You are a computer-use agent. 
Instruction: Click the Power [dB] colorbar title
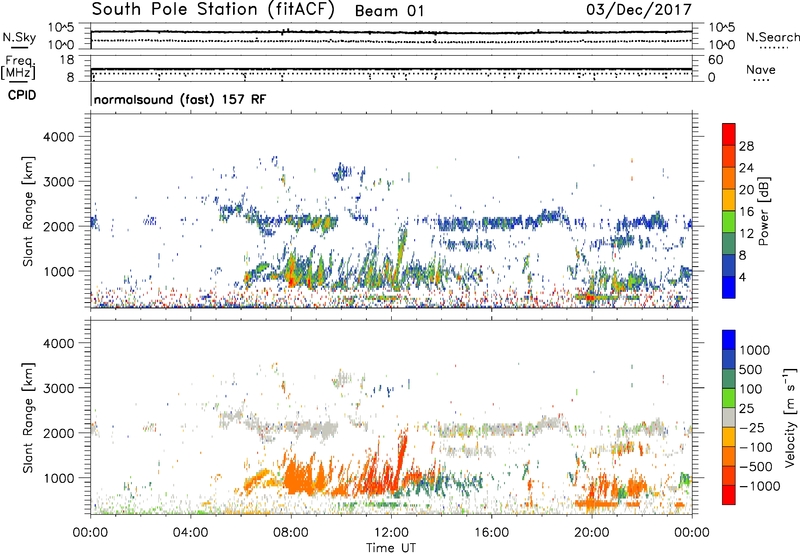click(x=764, y=211)
